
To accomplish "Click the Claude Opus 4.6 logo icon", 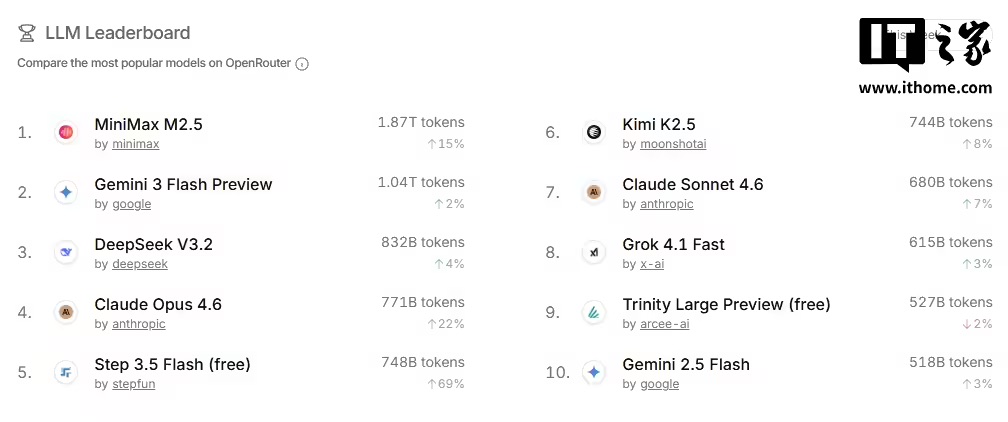I will coord(66,312).
